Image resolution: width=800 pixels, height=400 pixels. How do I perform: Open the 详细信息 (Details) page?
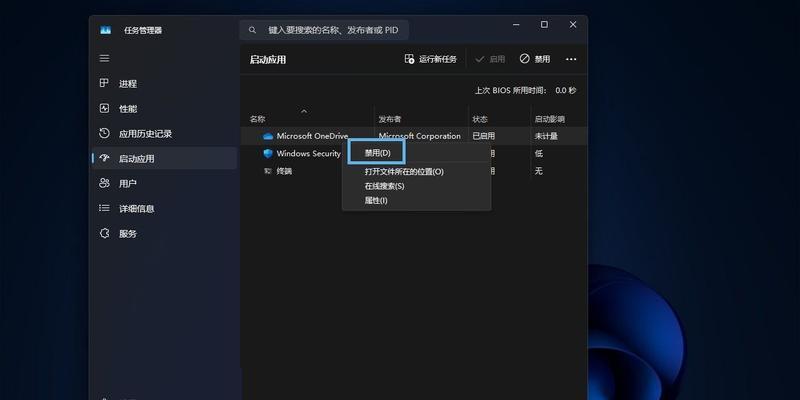[164, 209]
